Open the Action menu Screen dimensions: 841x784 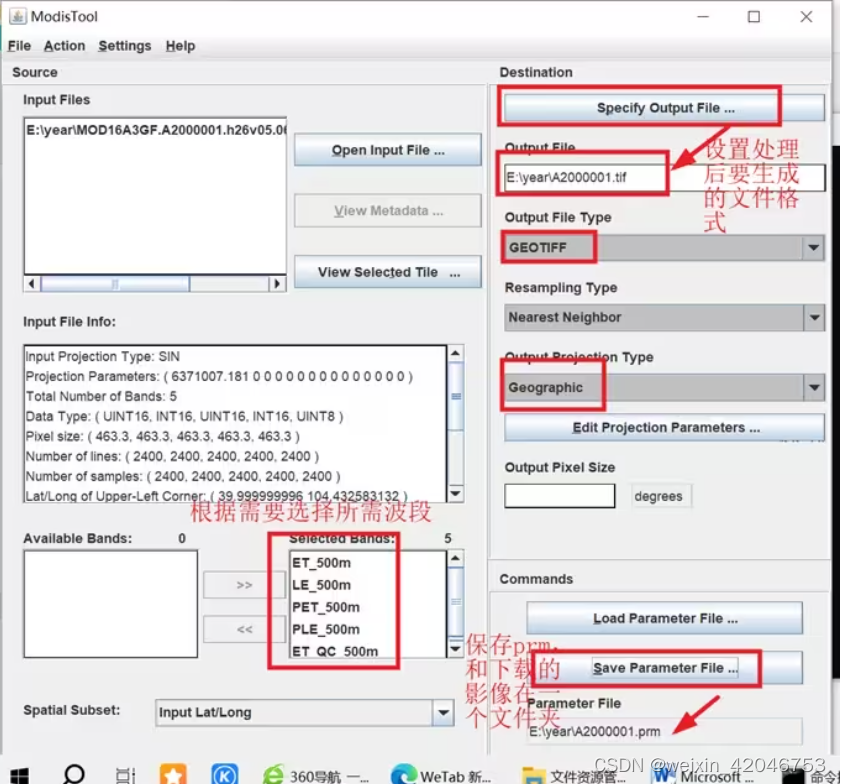[64, 45]
